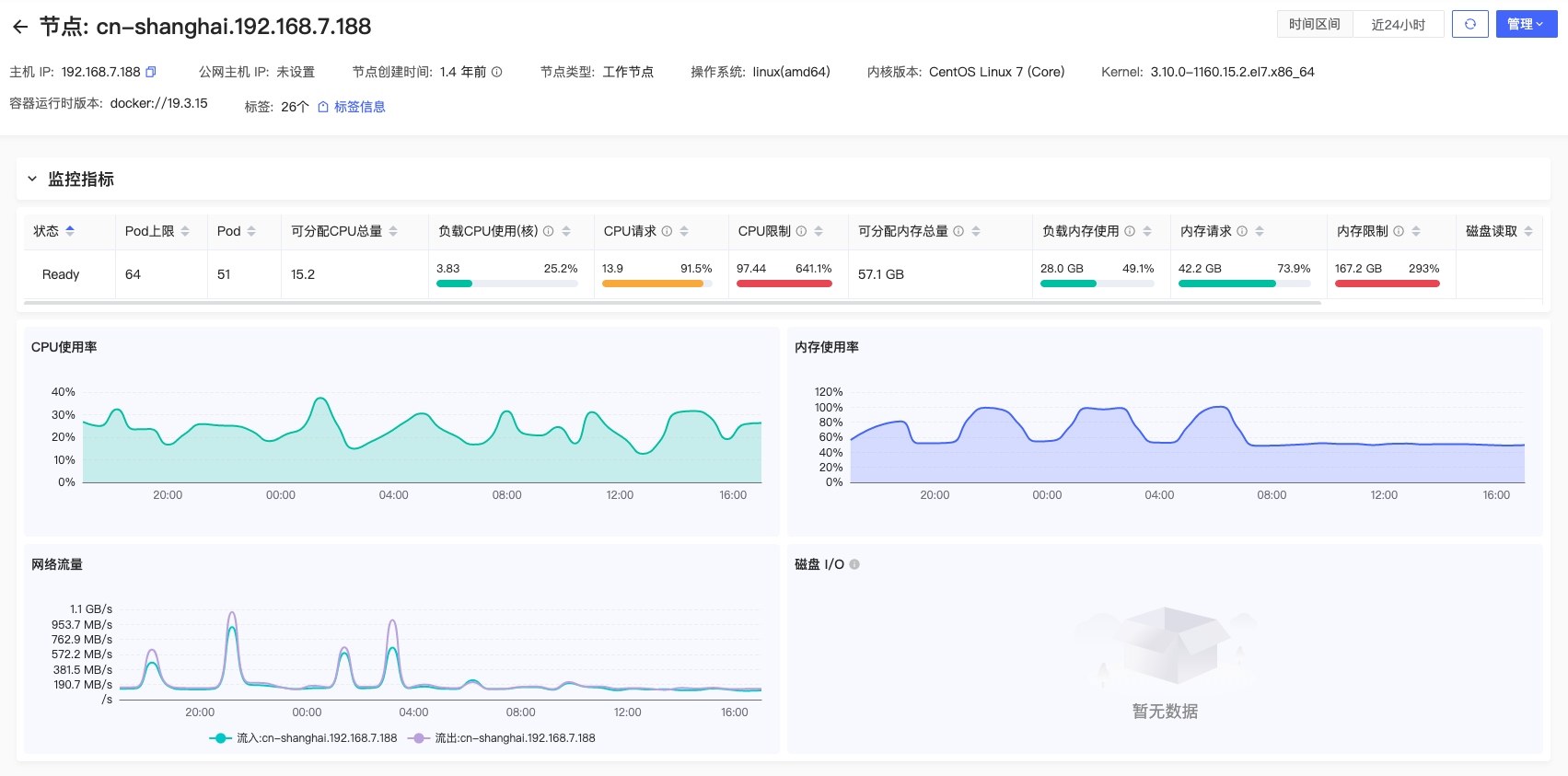1568x776 pixels.
Task: Click the 时间区间 label button
Action: point(1315,24)
